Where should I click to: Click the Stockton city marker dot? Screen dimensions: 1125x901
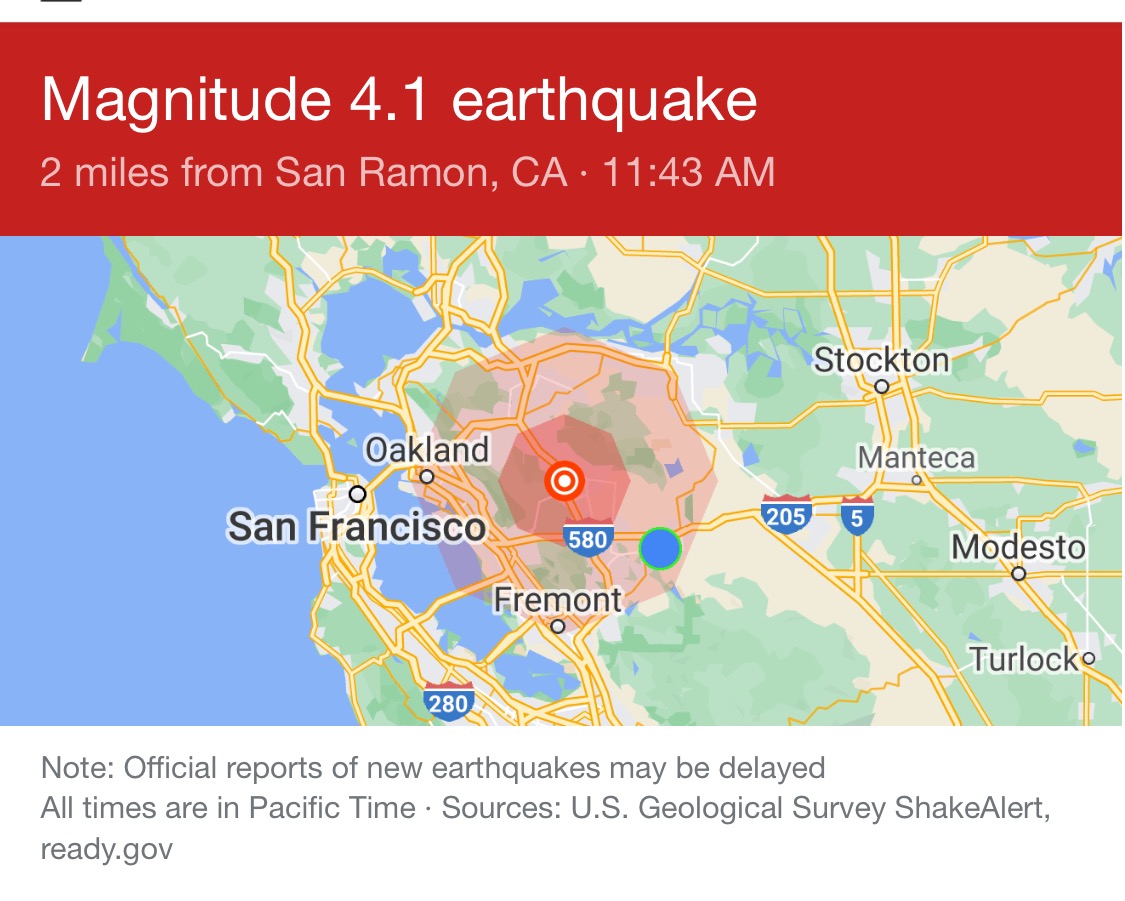click(882, 387)
